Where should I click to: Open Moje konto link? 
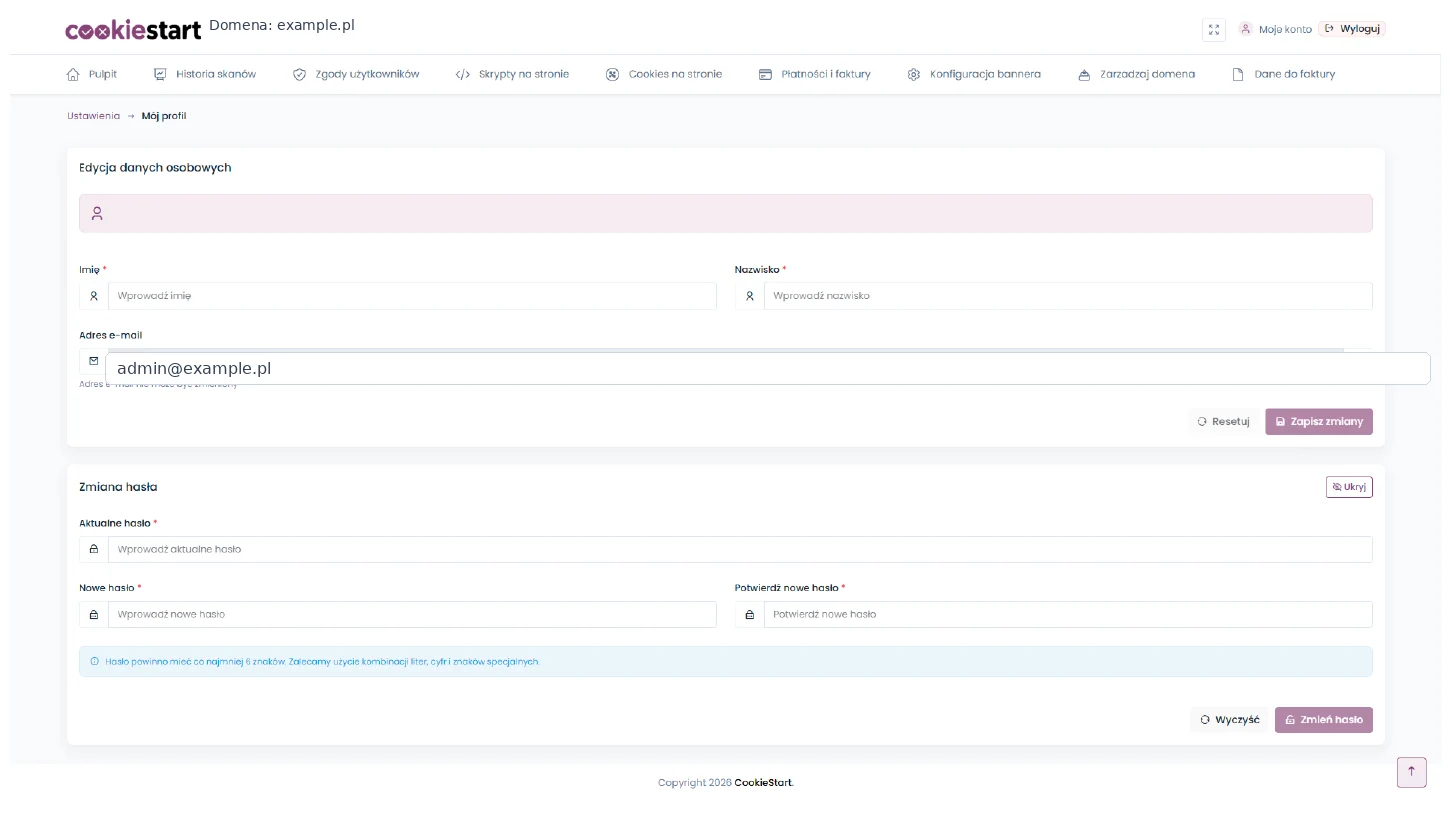click(x=1285, y=29)
